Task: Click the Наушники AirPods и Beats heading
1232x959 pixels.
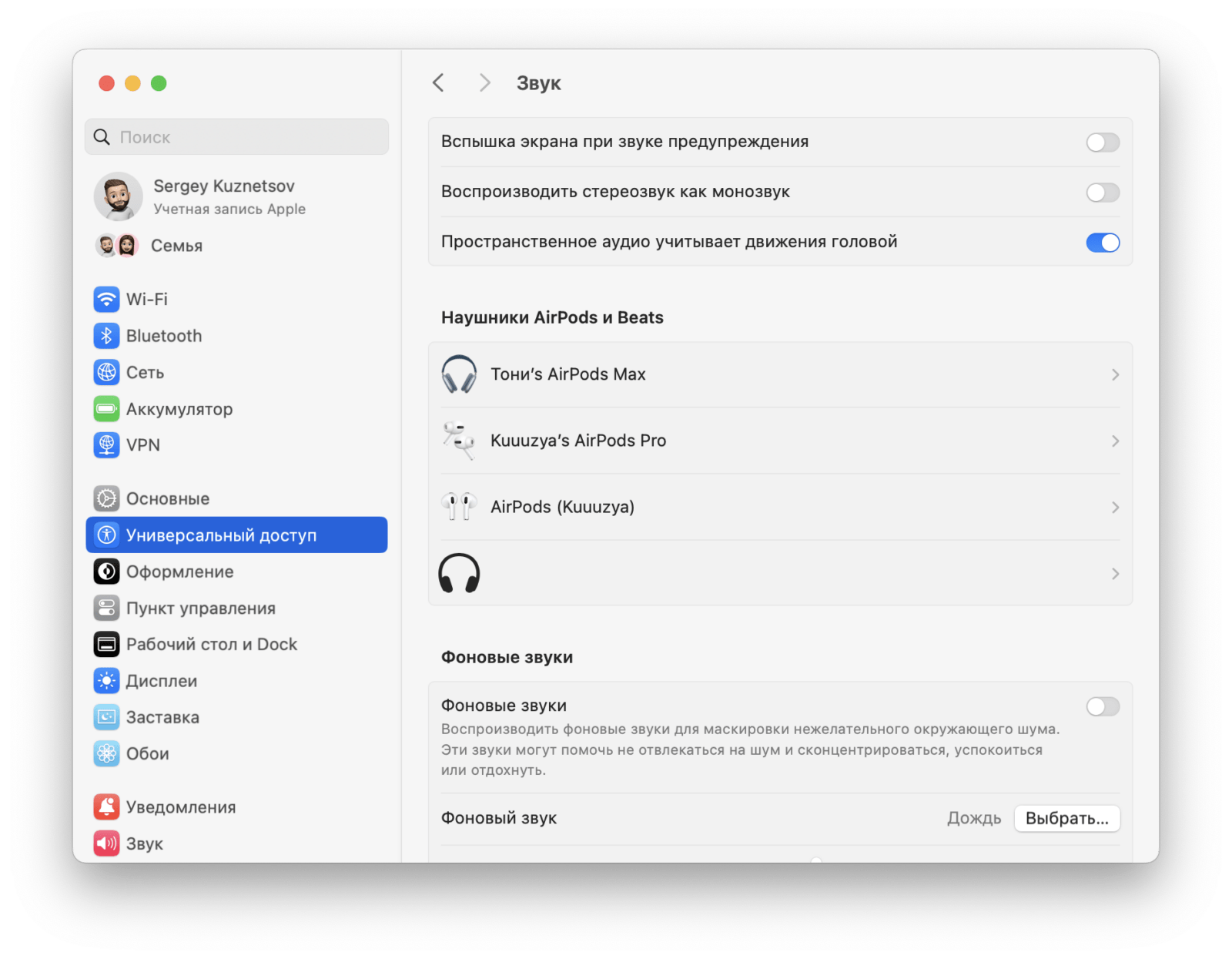Action: pyautogui.click(x=552, y=317)
